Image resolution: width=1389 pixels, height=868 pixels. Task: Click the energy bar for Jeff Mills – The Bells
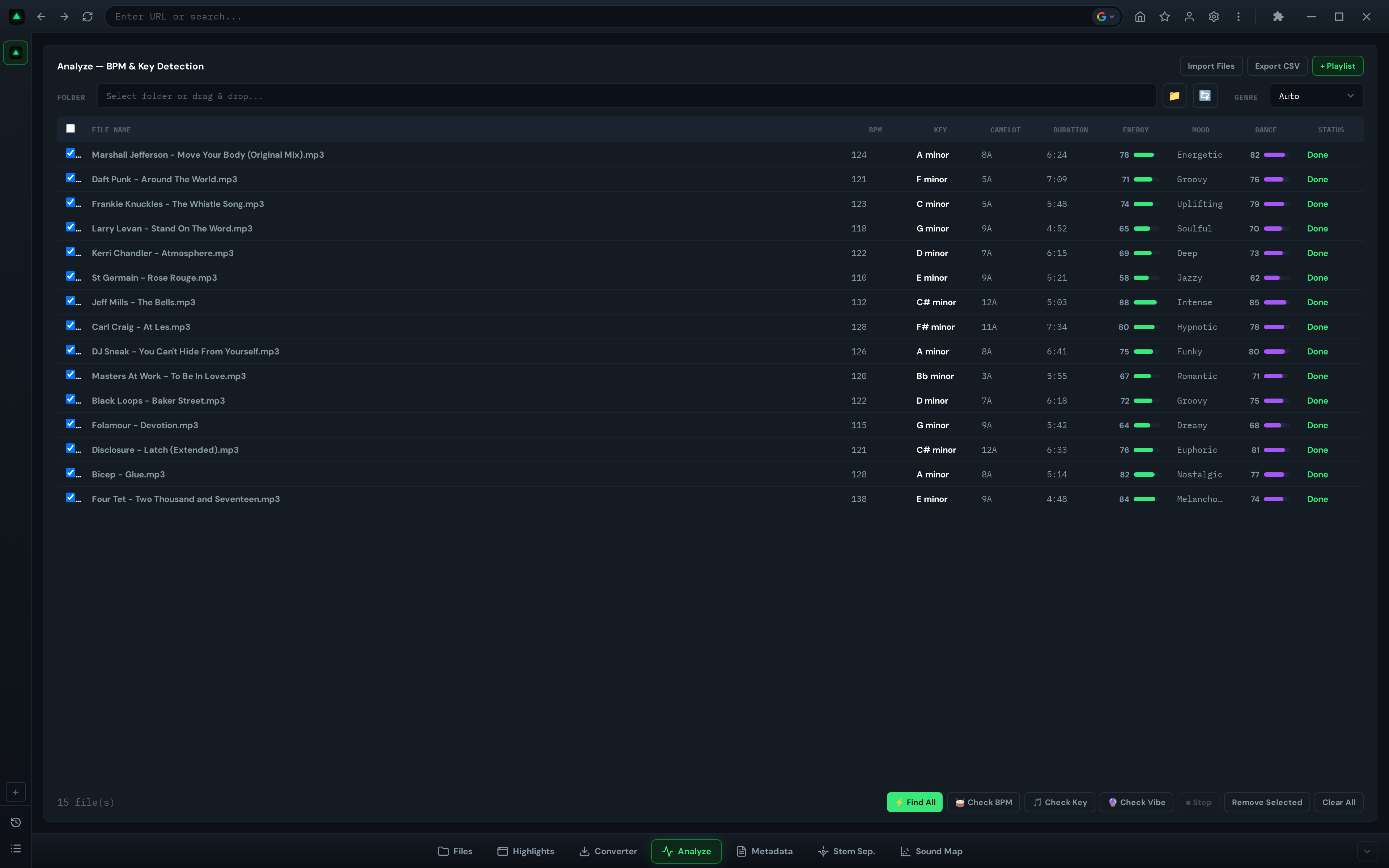point(1146,303)
